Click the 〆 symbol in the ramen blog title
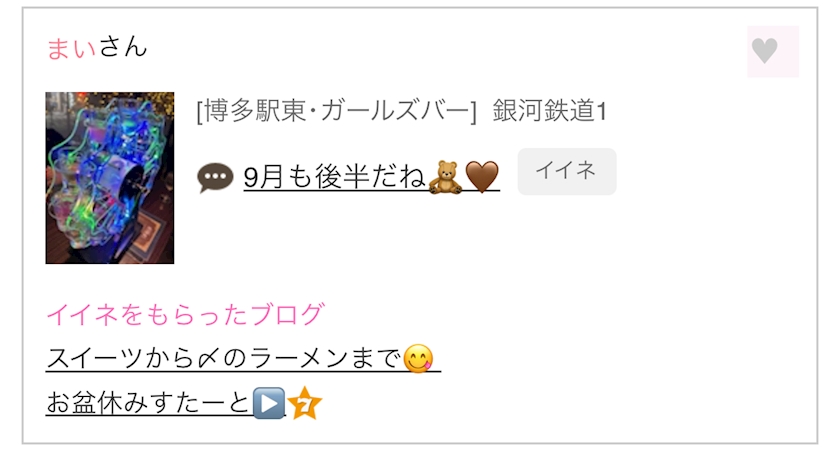This screenshot has width=840, height=456. click(x=208, y=359)
